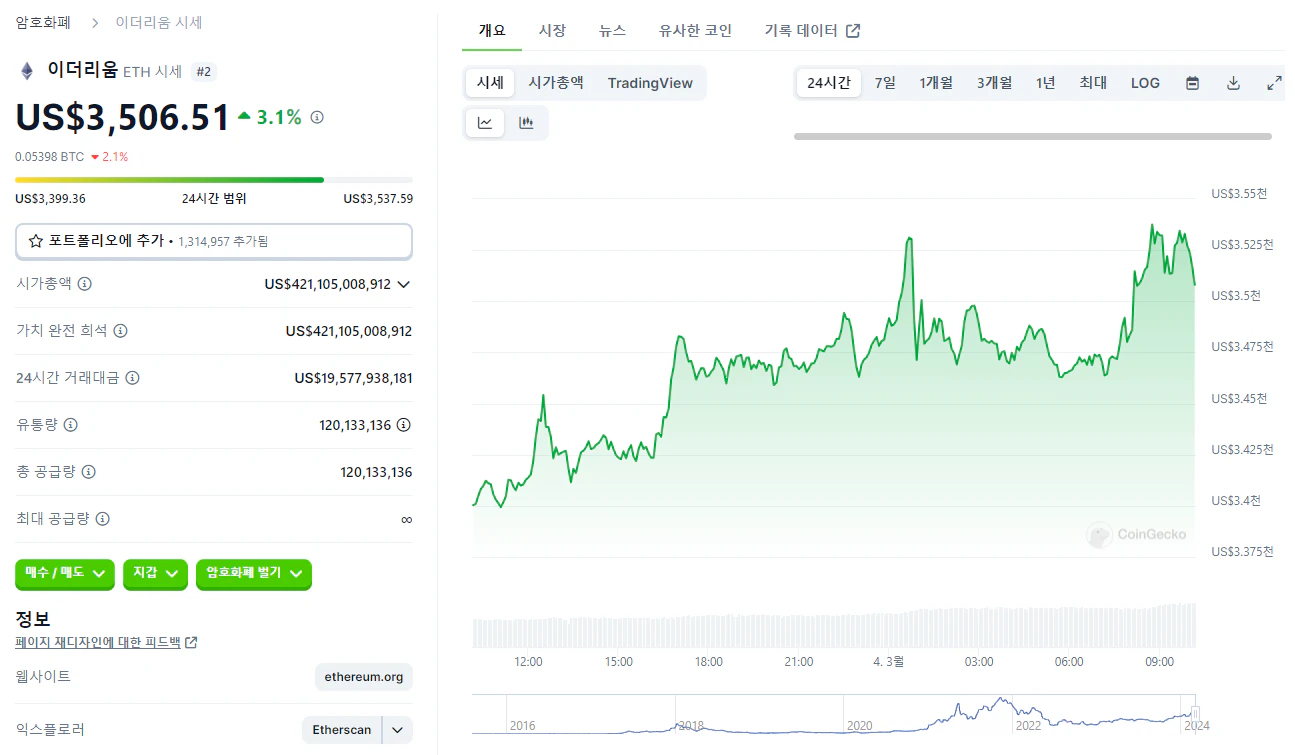Click the horizontal scrollbar above chart
Screen dimensions: 1295x755
click(1033, 136)
